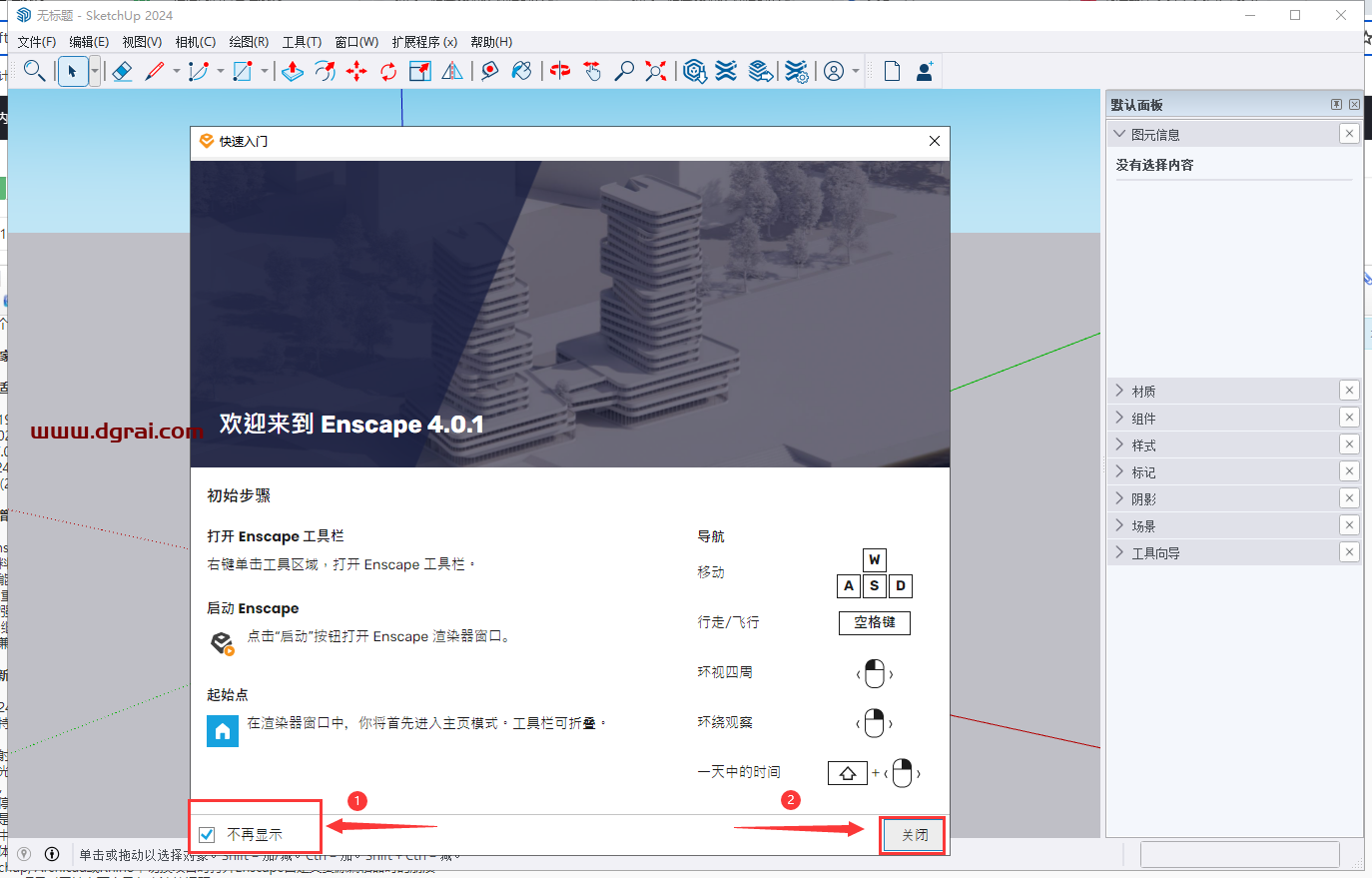
Task: Click the account profile icon
Action: (834, 71)
